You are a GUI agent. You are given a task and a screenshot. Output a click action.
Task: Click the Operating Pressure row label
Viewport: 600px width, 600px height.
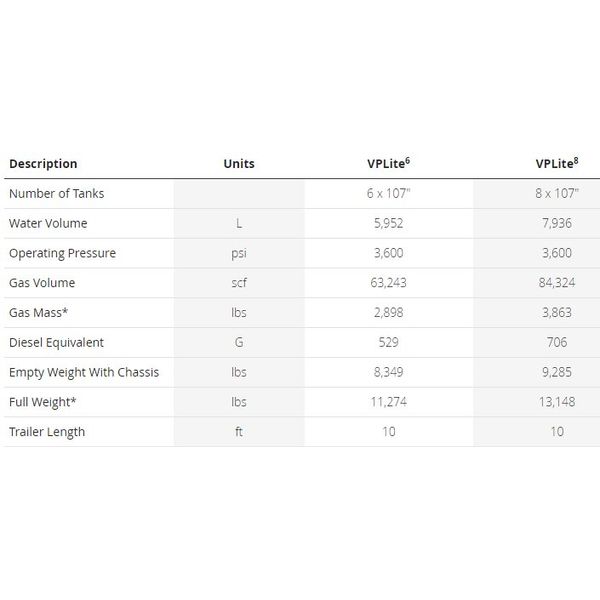point(62,253)
